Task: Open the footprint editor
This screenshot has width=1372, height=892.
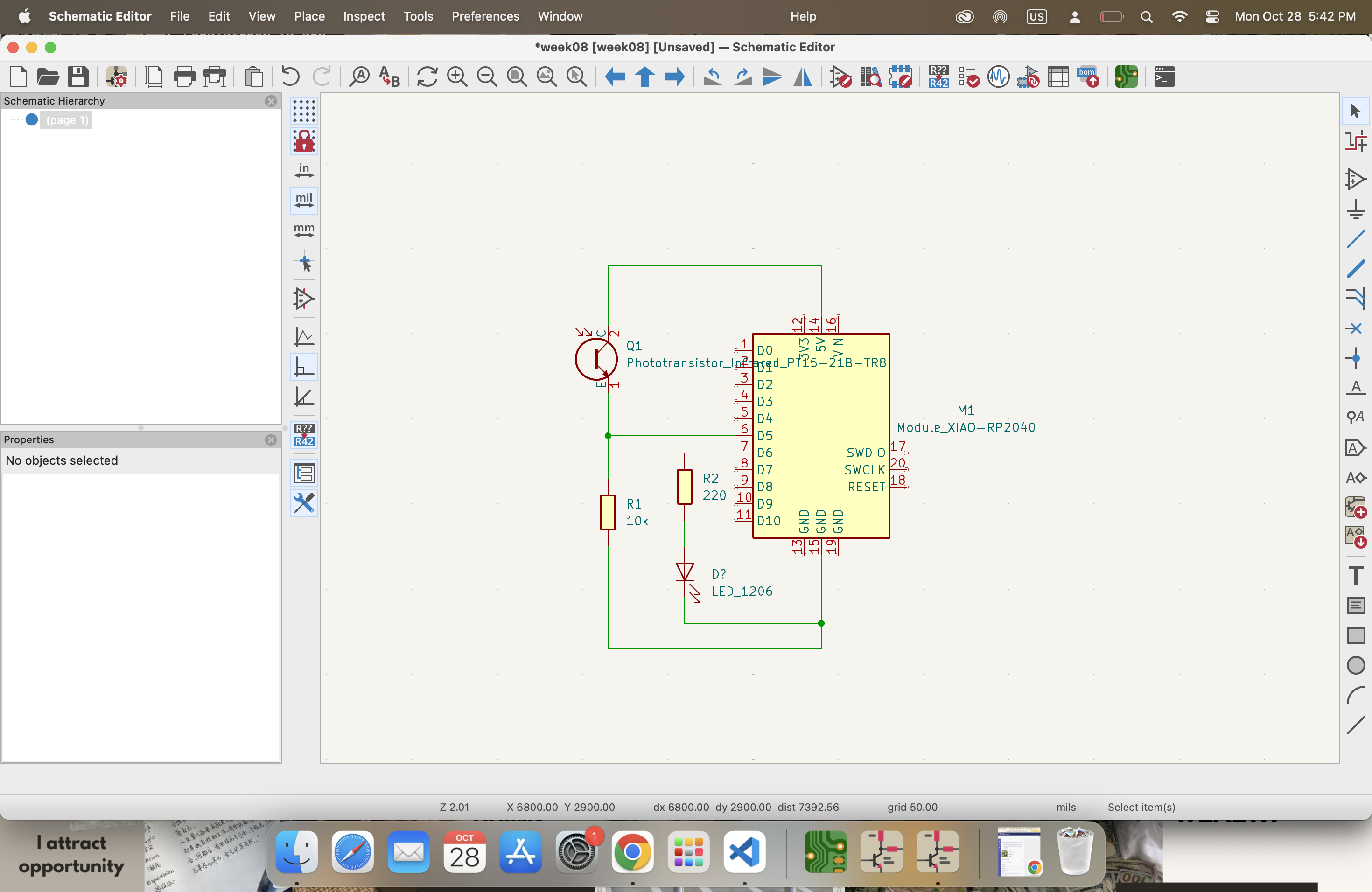Action: pyautogui.click(x=901, y=77)
